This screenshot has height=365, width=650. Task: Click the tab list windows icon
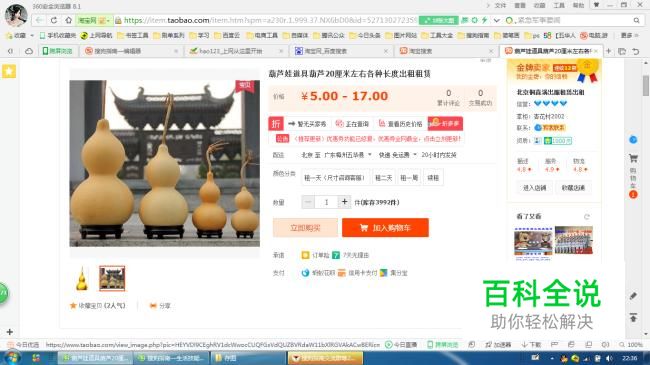(622, 51)
